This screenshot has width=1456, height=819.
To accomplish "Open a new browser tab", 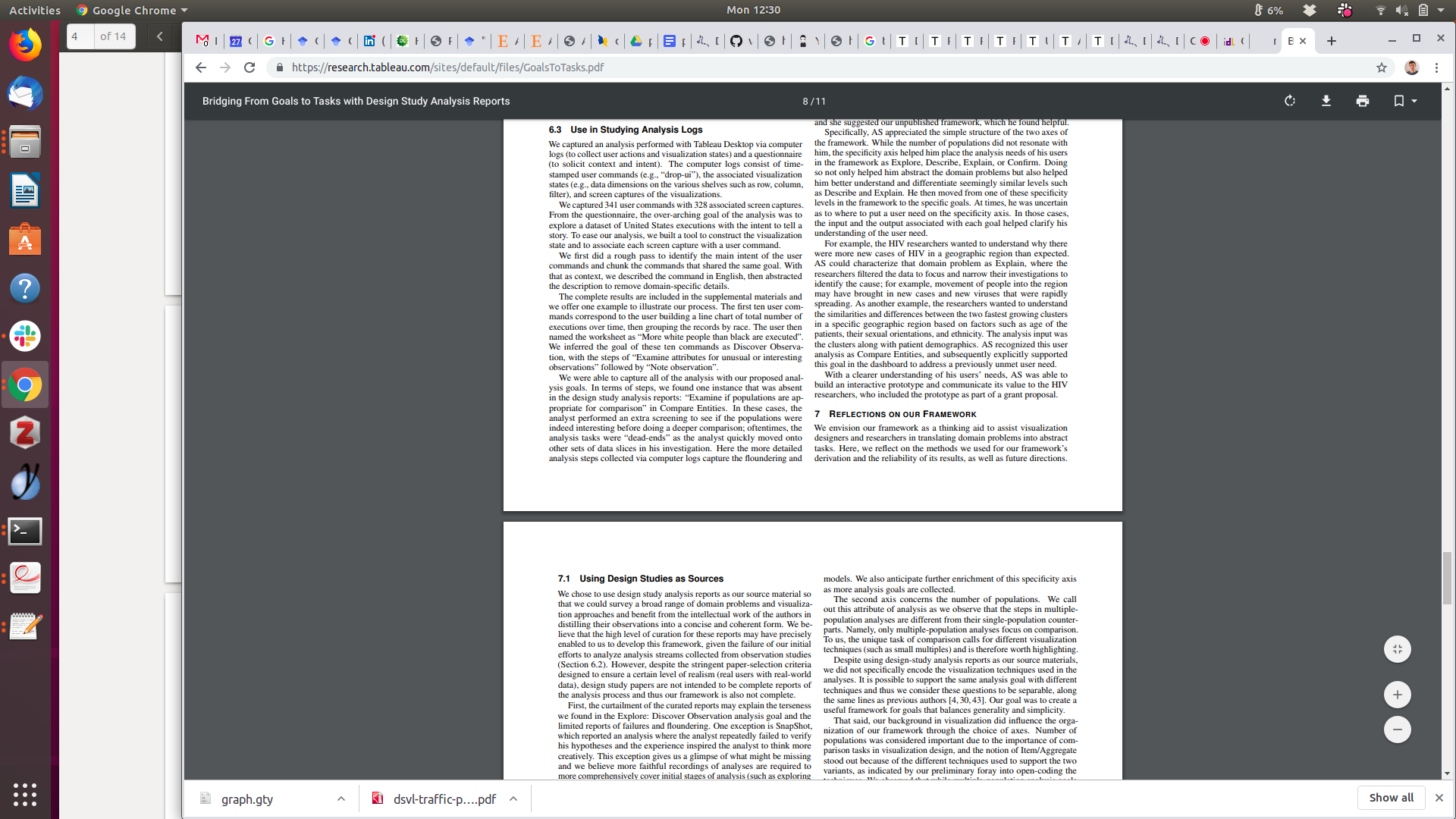I will point(1332,41).
